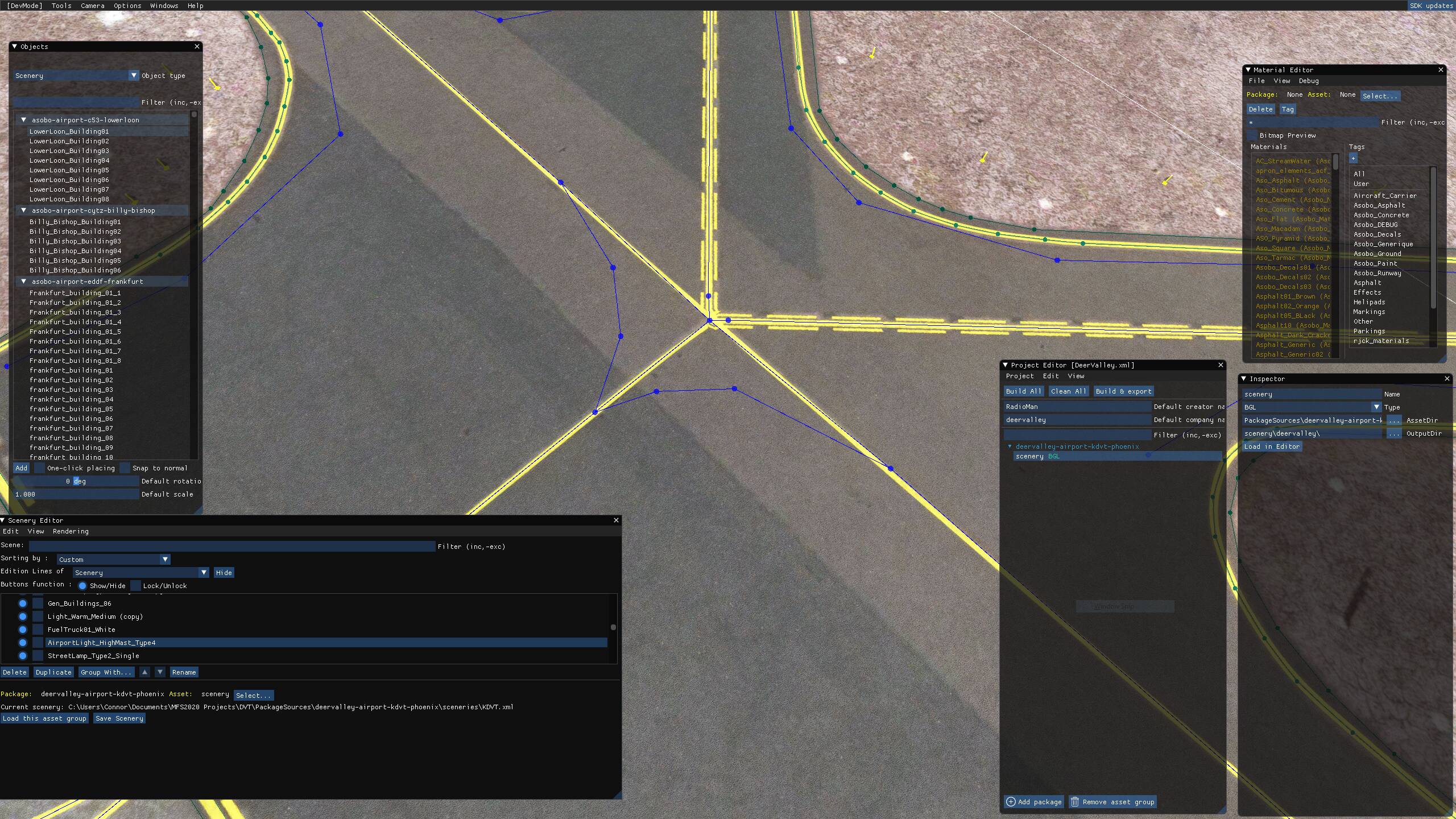Enable One-click placing checkbox
The image size is (1456, 819).
39,468
